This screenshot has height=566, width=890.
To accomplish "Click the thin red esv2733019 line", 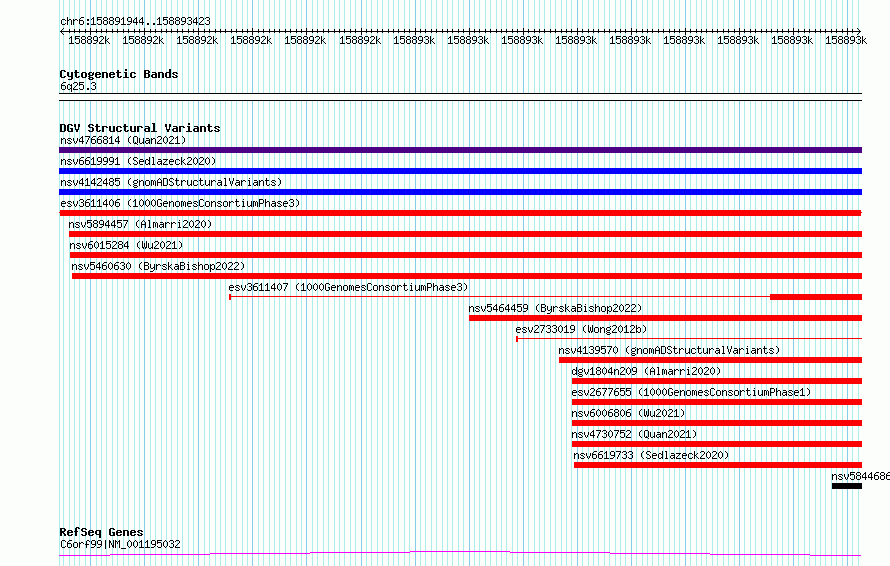I will coord(689,339).
